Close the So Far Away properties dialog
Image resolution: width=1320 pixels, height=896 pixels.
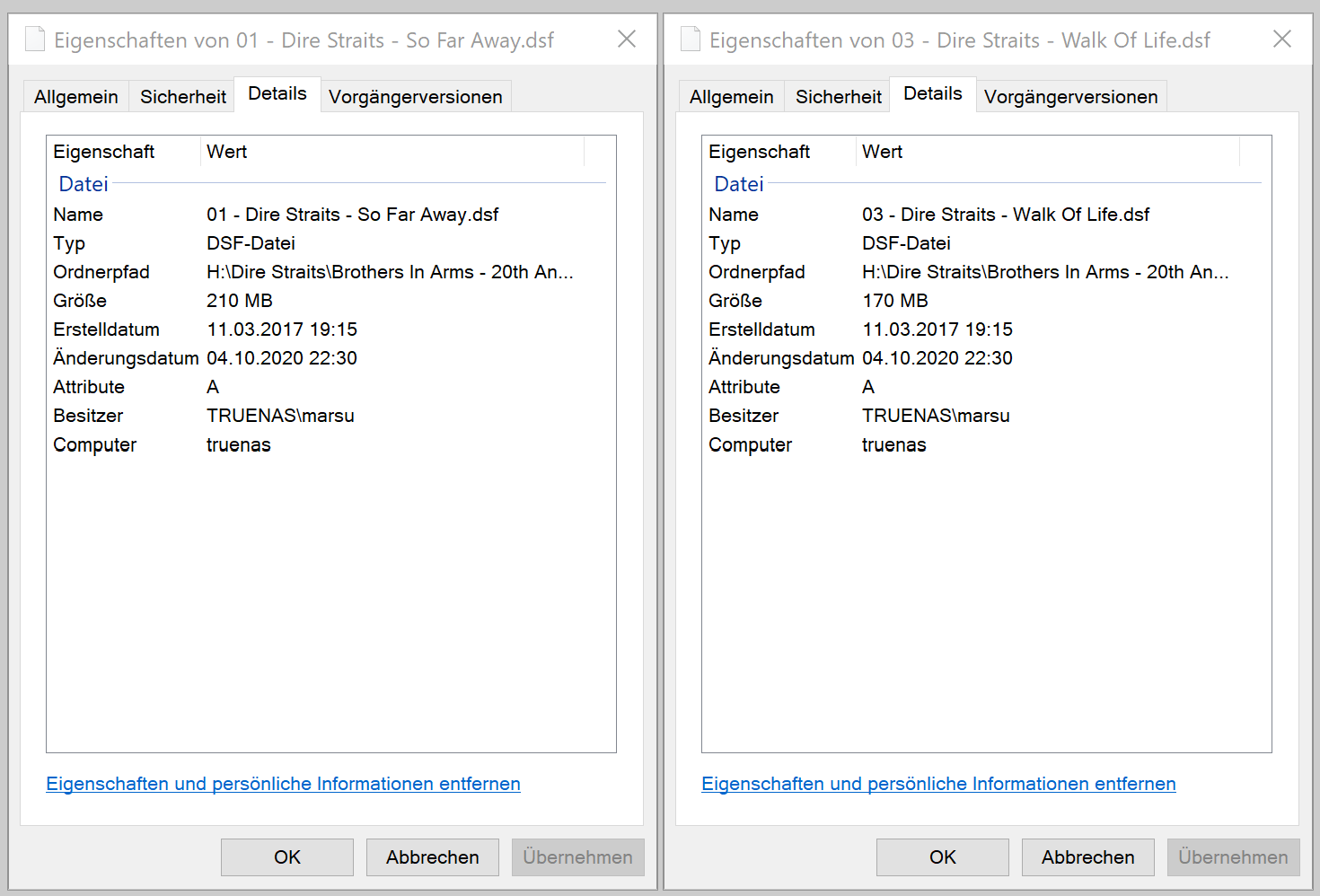pos(627,39)
